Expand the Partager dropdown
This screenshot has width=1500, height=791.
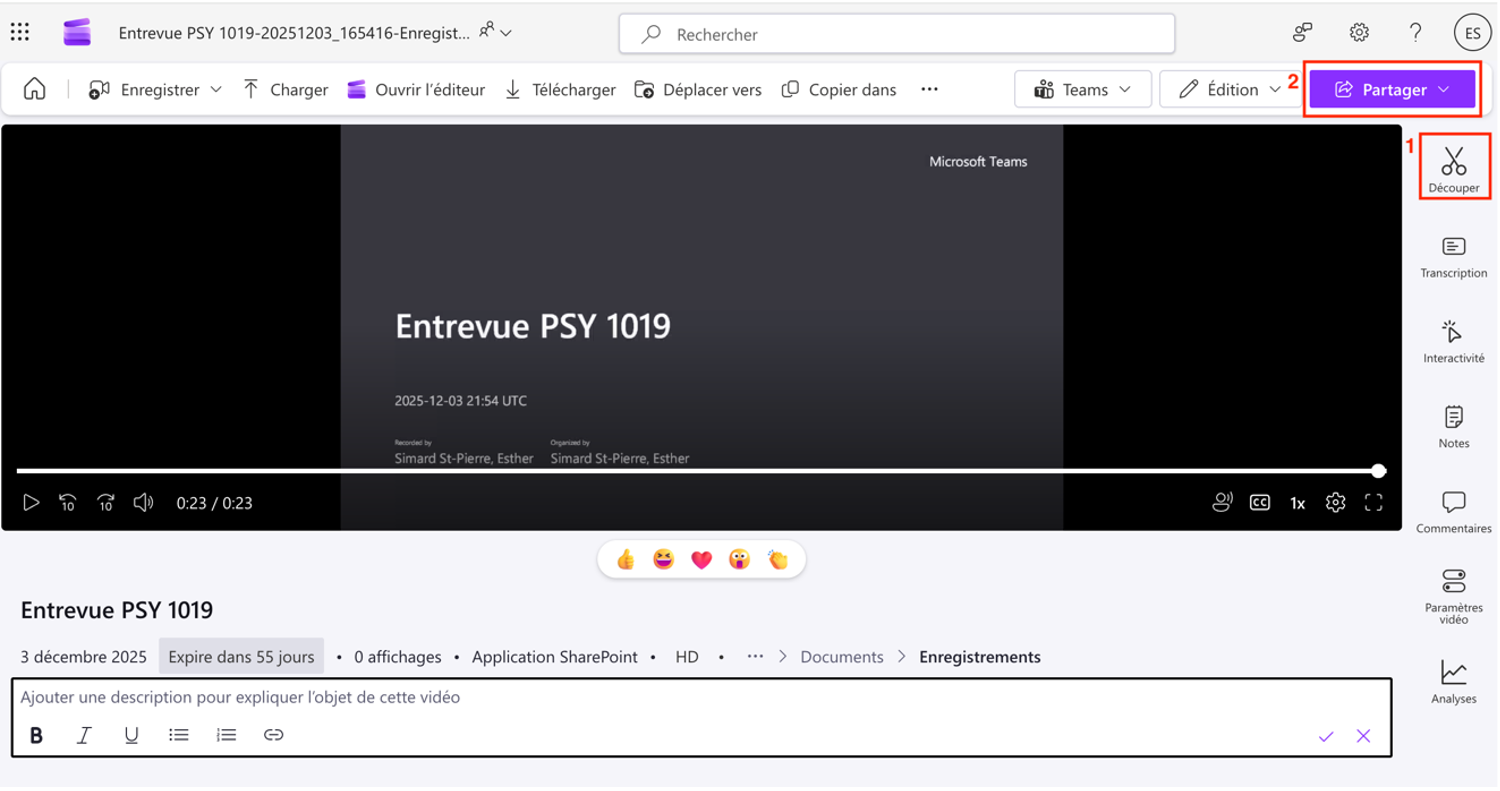(1392, 90)
